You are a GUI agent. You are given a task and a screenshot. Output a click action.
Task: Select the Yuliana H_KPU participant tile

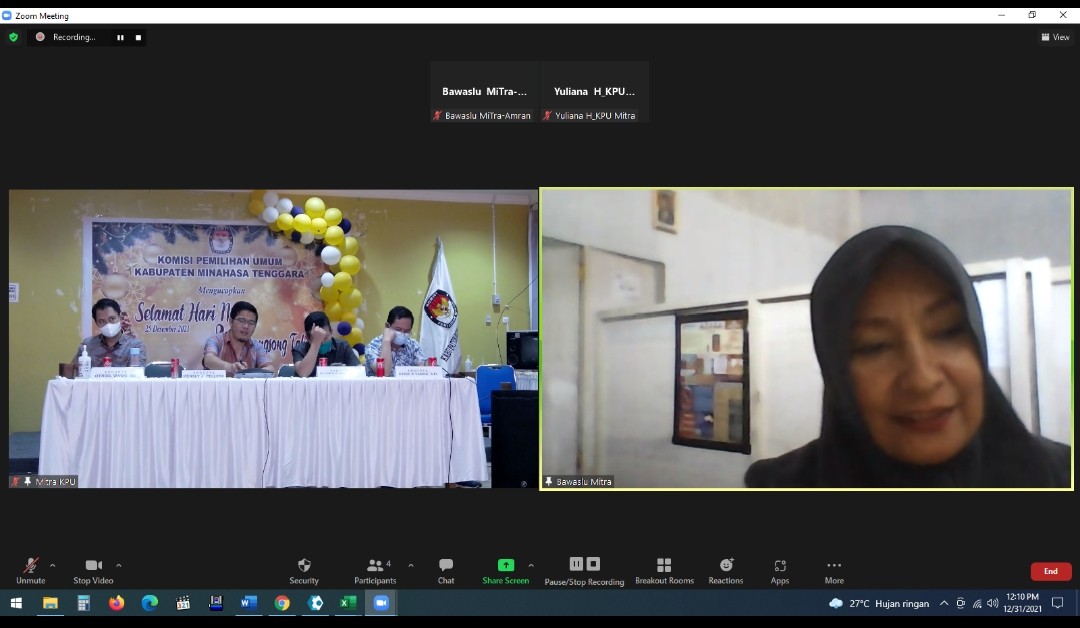pos(595,92)
